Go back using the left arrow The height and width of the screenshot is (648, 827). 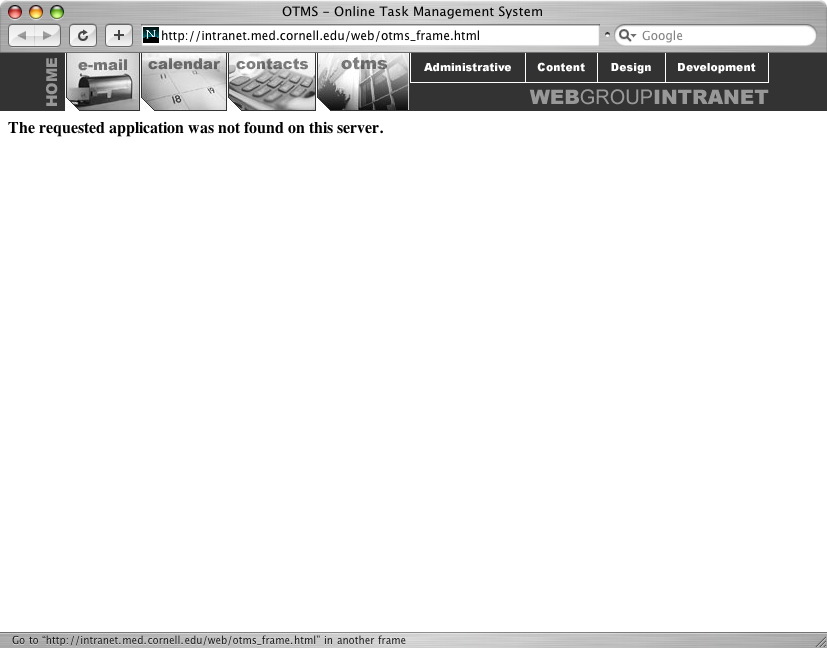23,35
